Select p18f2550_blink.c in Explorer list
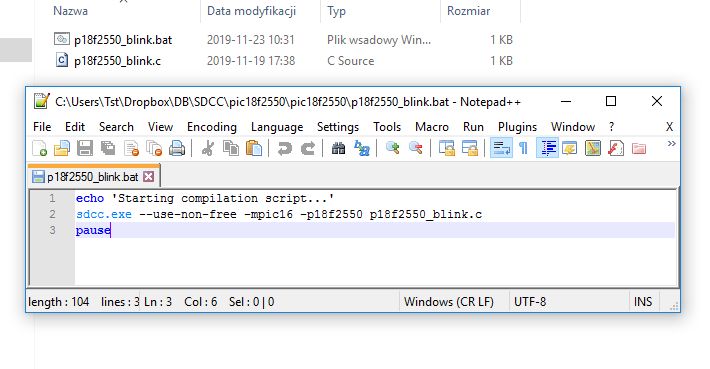This screenshot has height=369, width=710. click(x=117, y=61)
